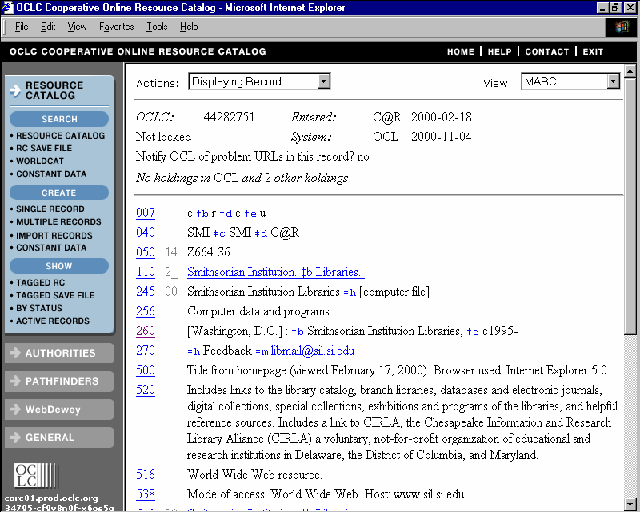Open the Favorites menu
This screenshot has height=512, width=640.
[x=116, y=26]
